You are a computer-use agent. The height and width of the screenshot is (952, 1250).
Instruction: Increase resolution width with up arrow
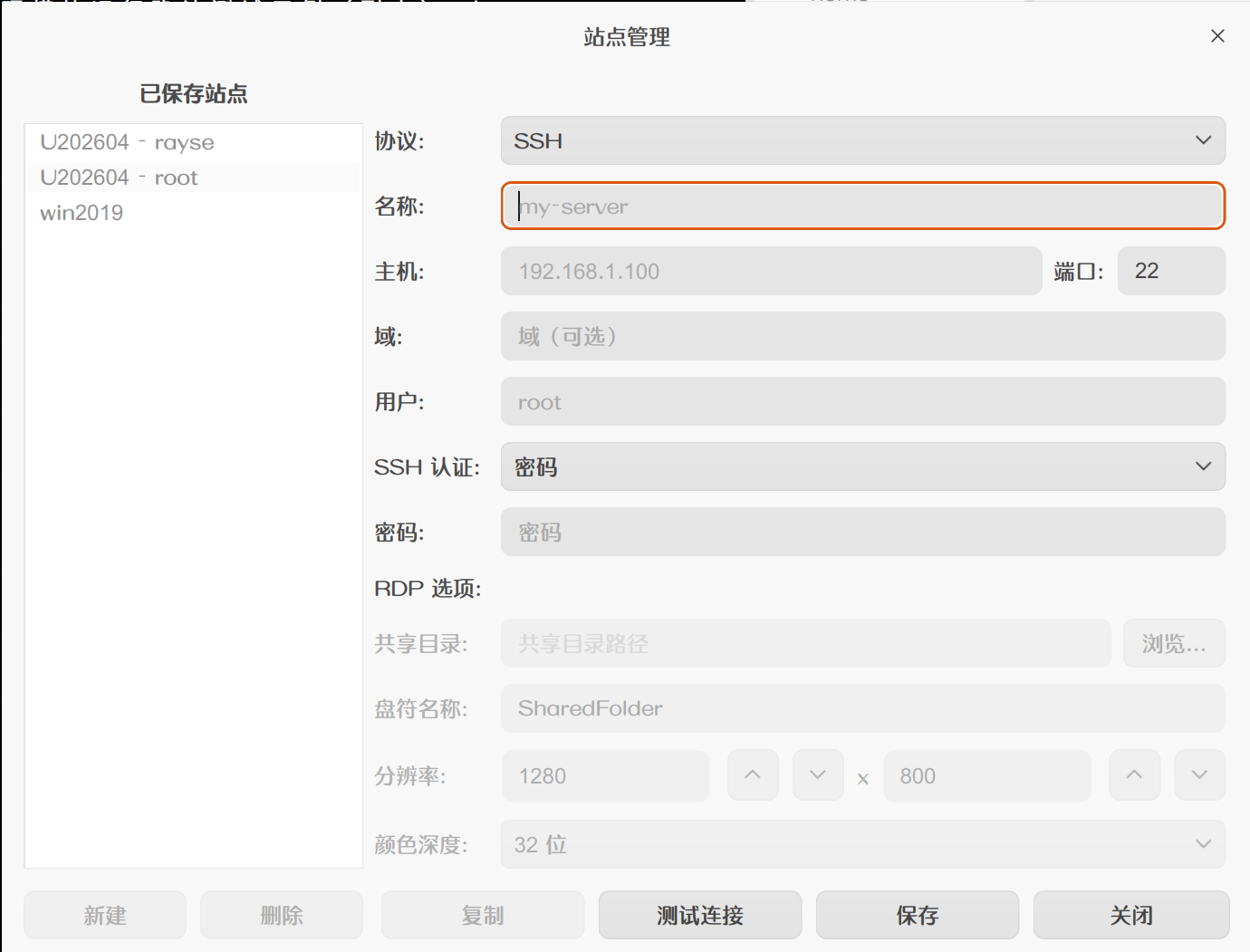[x=753, y=775]
